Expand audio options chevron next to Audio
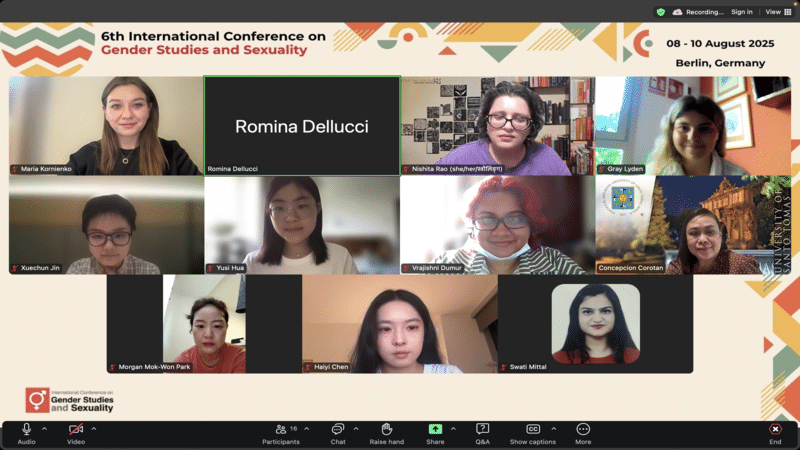 [44, 428]
